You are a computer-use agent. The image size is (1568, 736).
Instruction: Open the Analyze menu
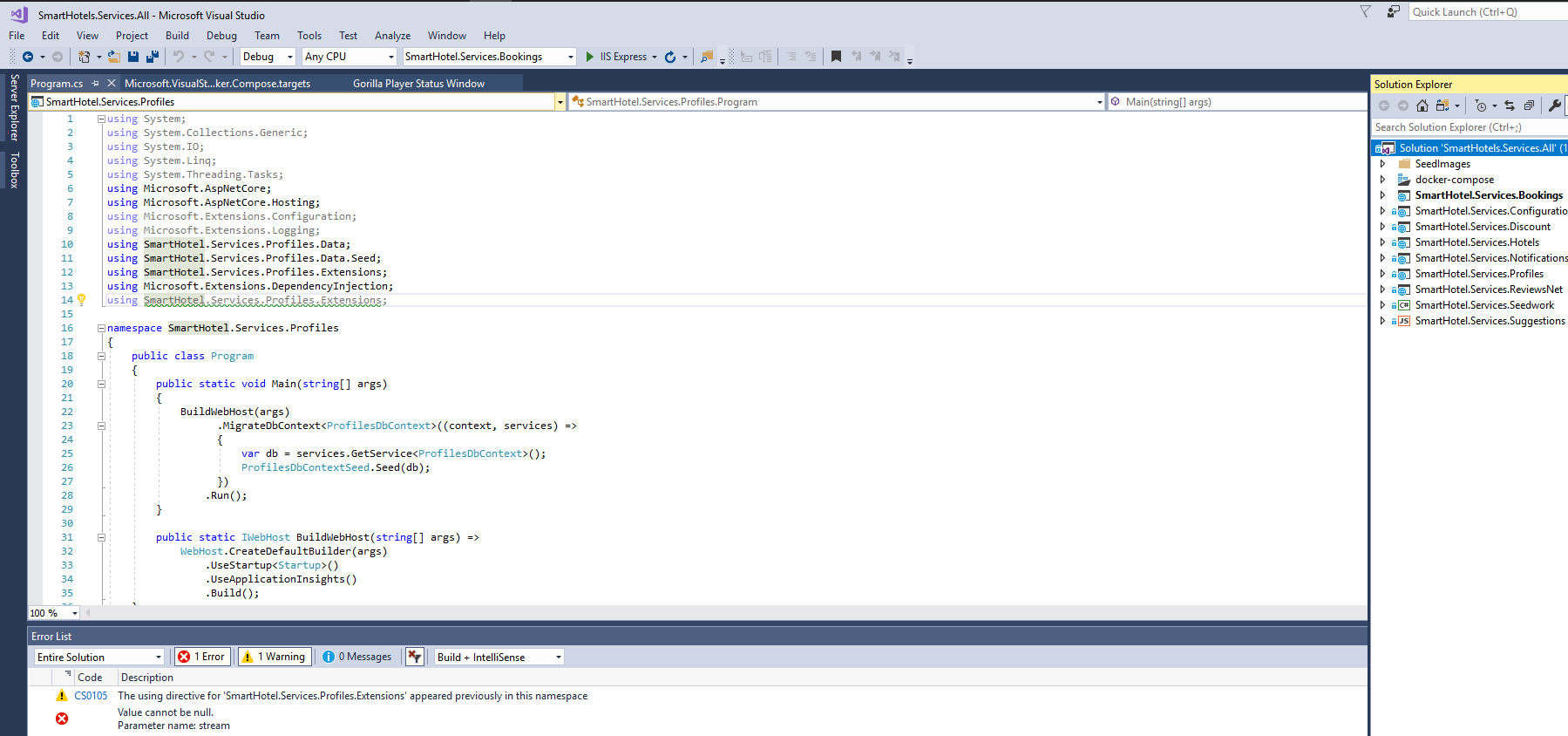392,36
